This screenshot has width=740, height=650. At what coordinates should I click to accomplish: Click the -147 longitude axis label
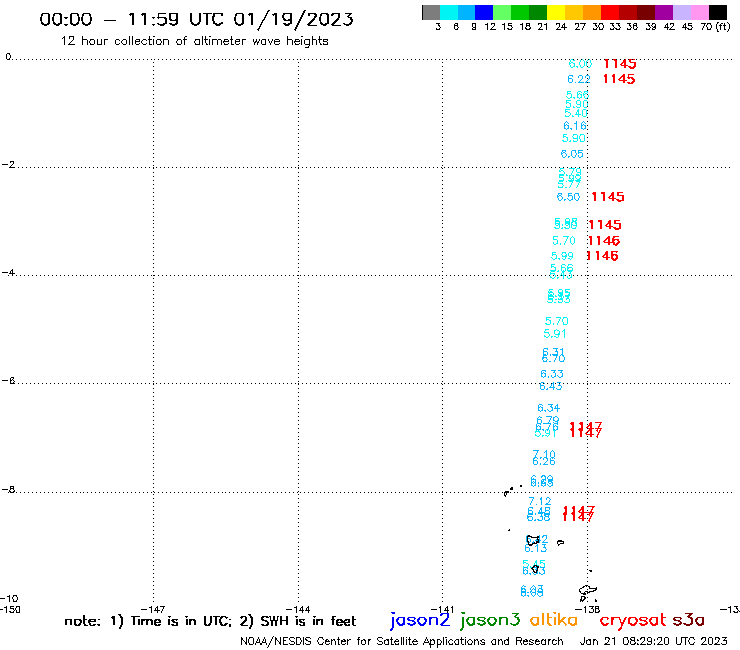pyautogui.click(x=153, y=610)
